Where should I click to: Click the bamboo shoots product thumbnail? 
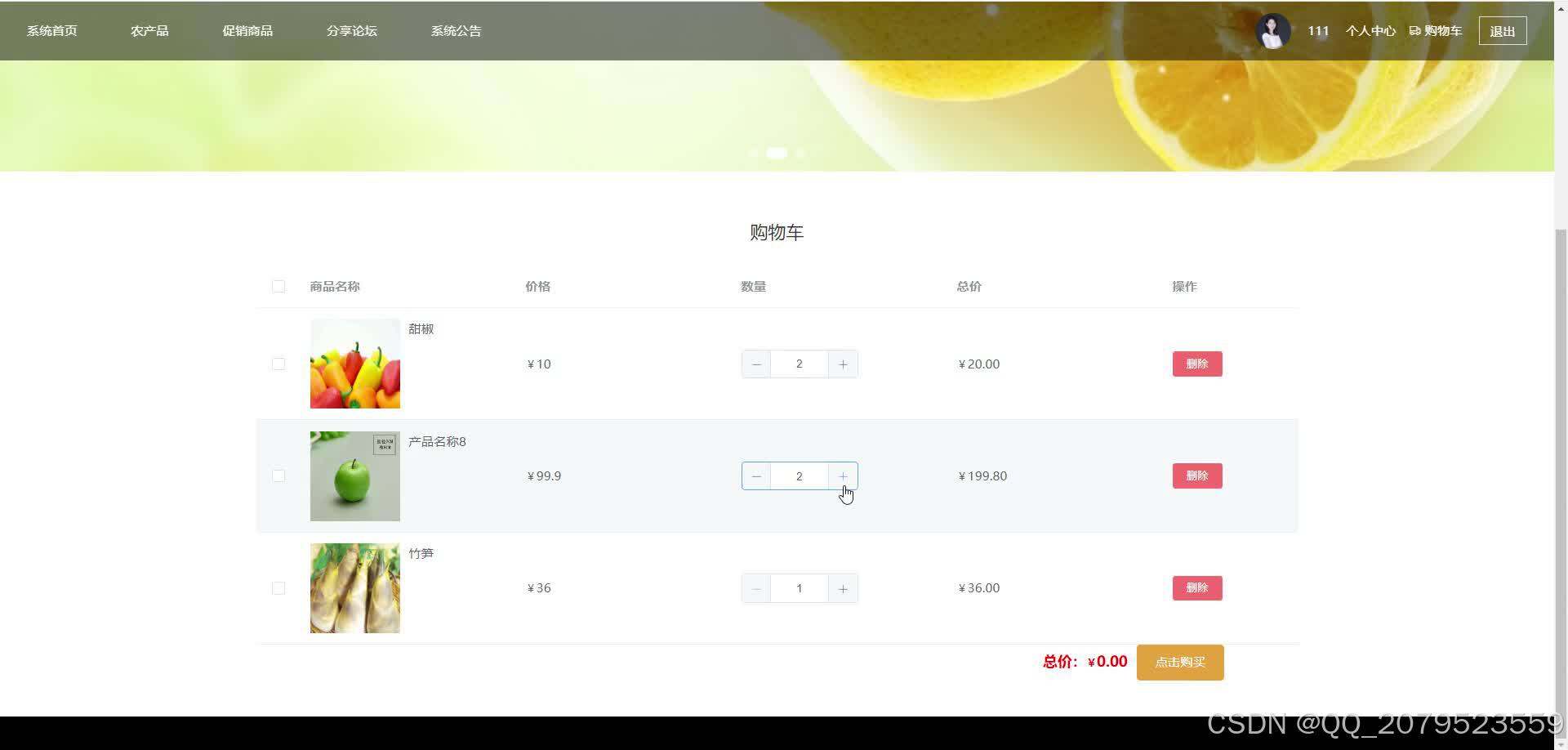click(355, 588)
